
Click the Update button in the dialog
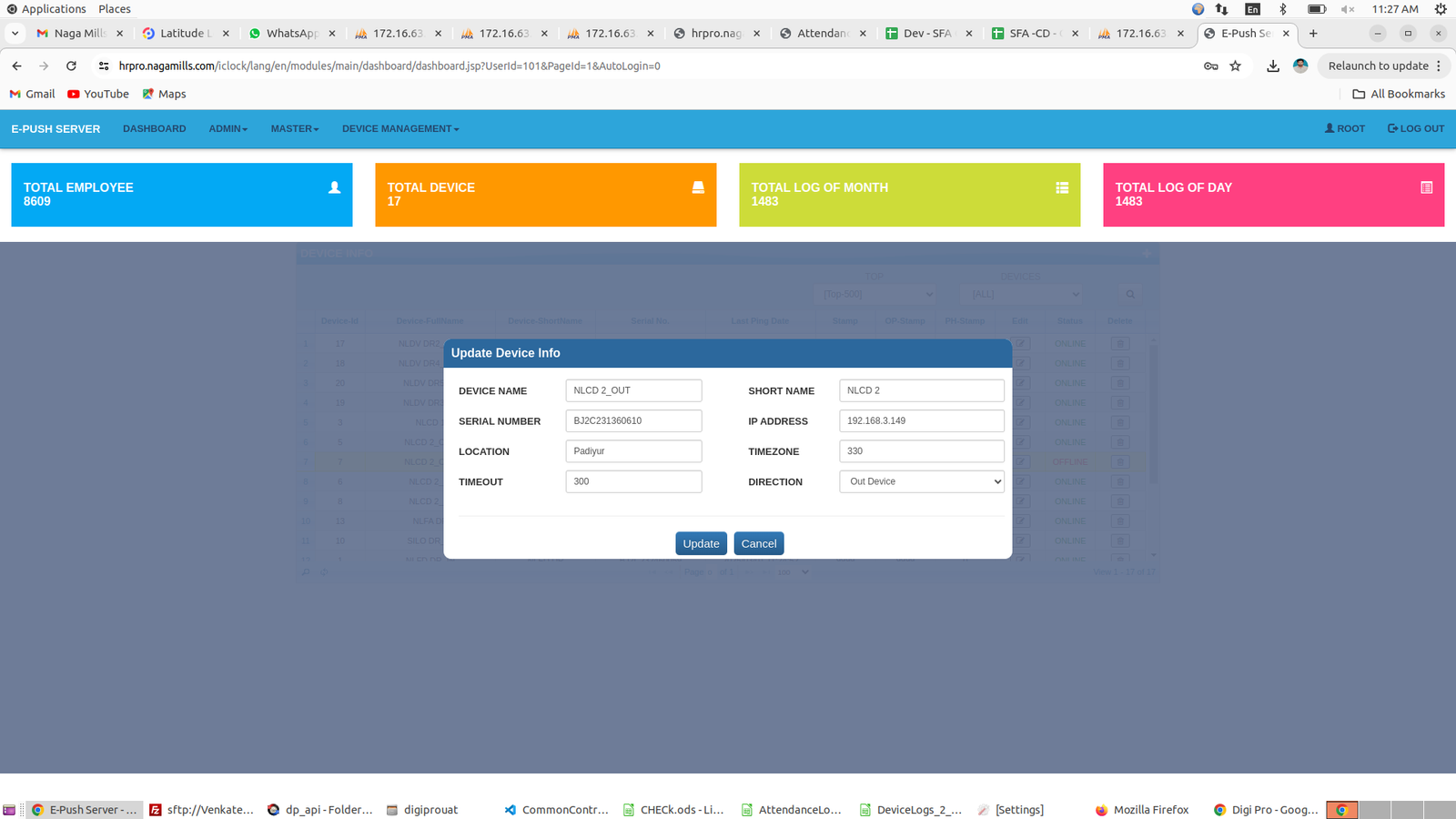point(701,543)
